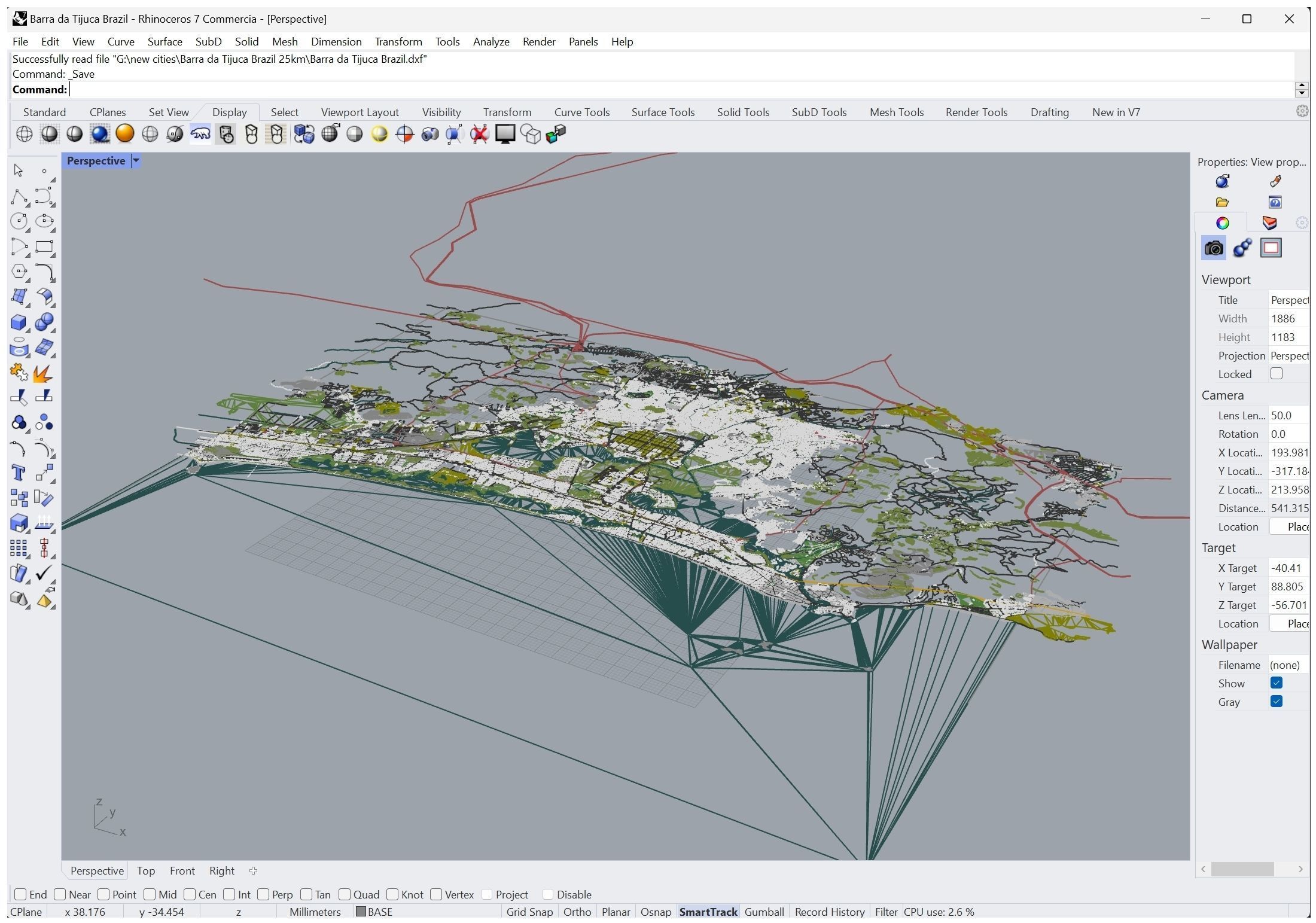Uncheck the Wallpaper Show checkbox
This screenshot has height=923, width=1316.
click(1277, 683)
